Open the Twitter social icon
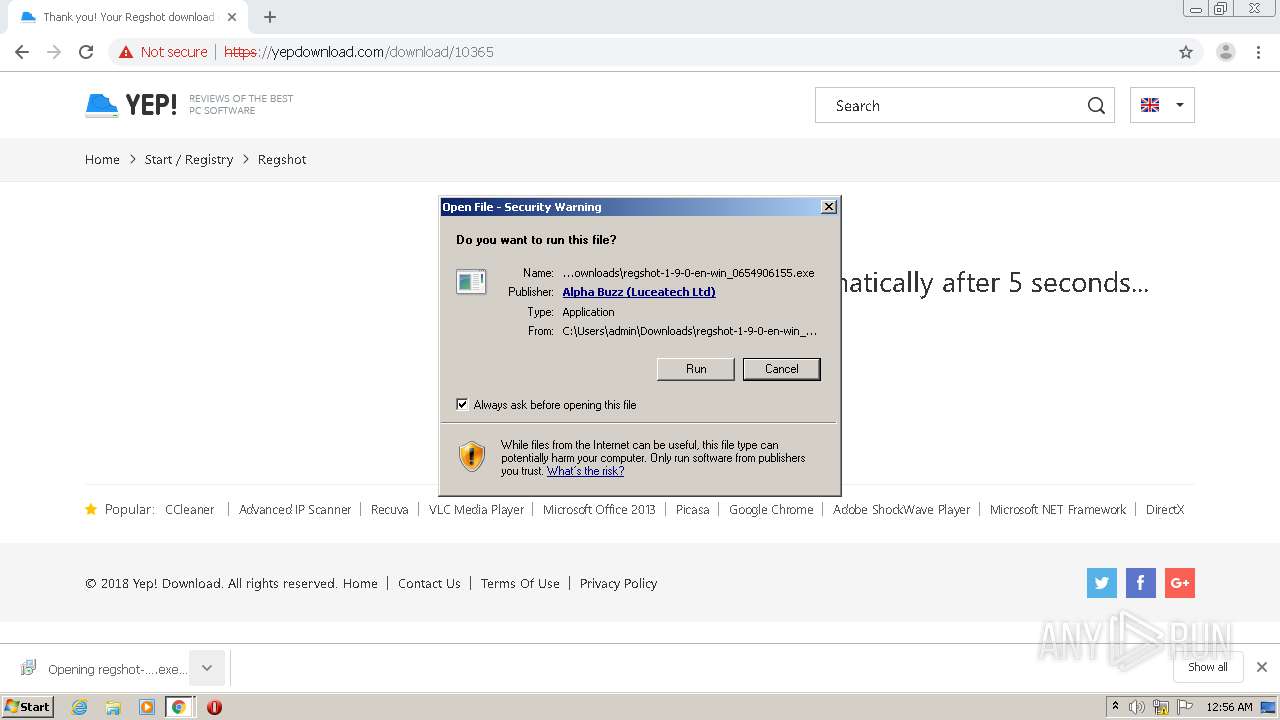 point(1102,583)
